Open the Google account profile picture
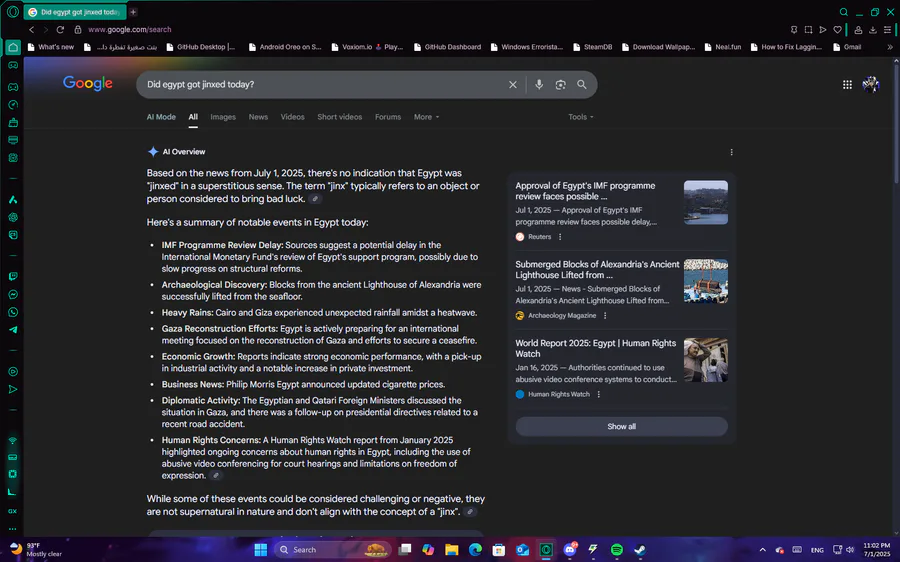 pyautogui.click(x=871, y=84)
